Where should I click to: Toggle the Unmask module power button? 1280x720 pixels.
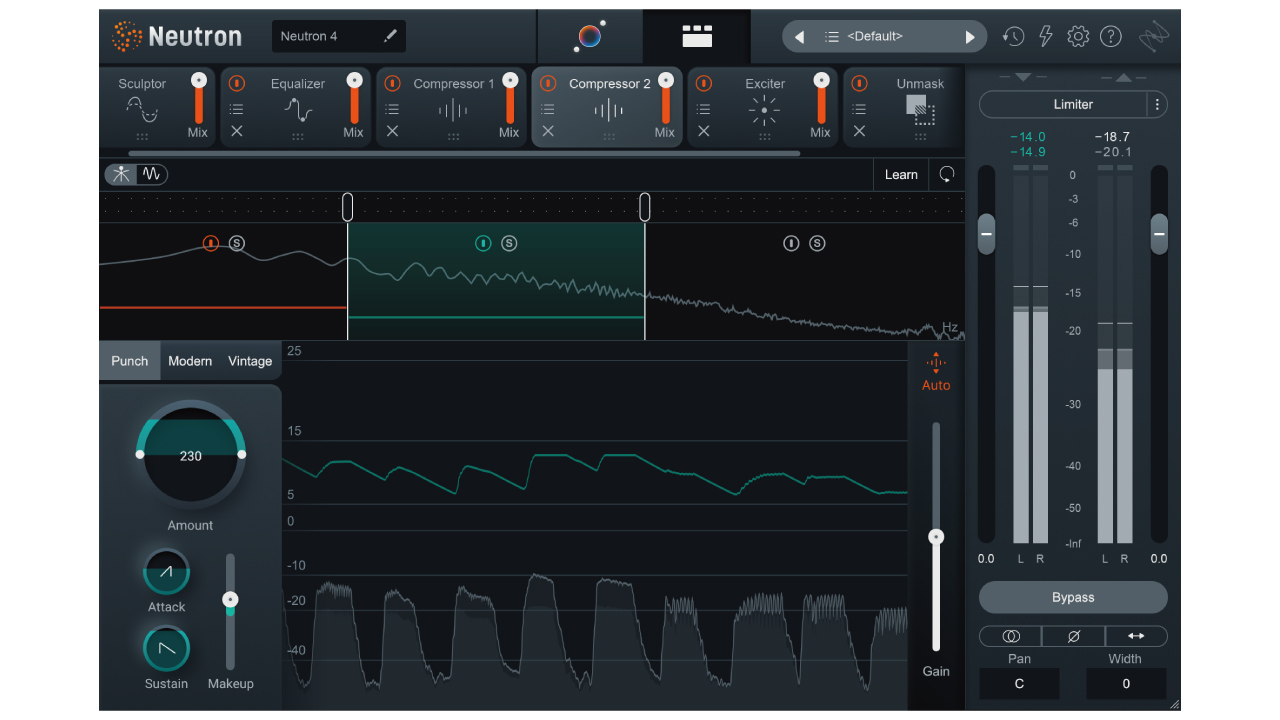[859, 83]
